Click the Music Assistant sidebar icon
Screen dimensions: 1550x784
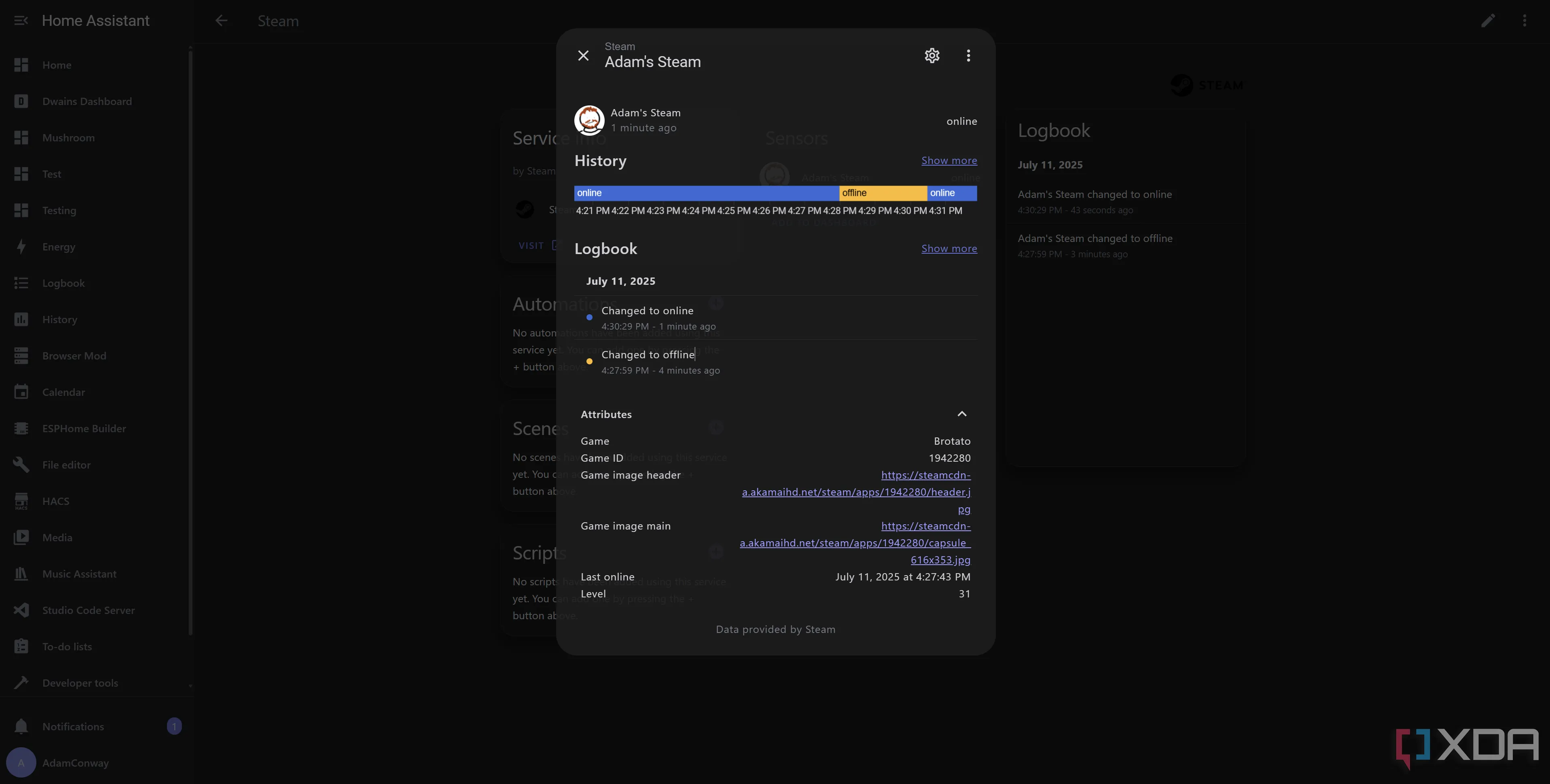point(21,574)
